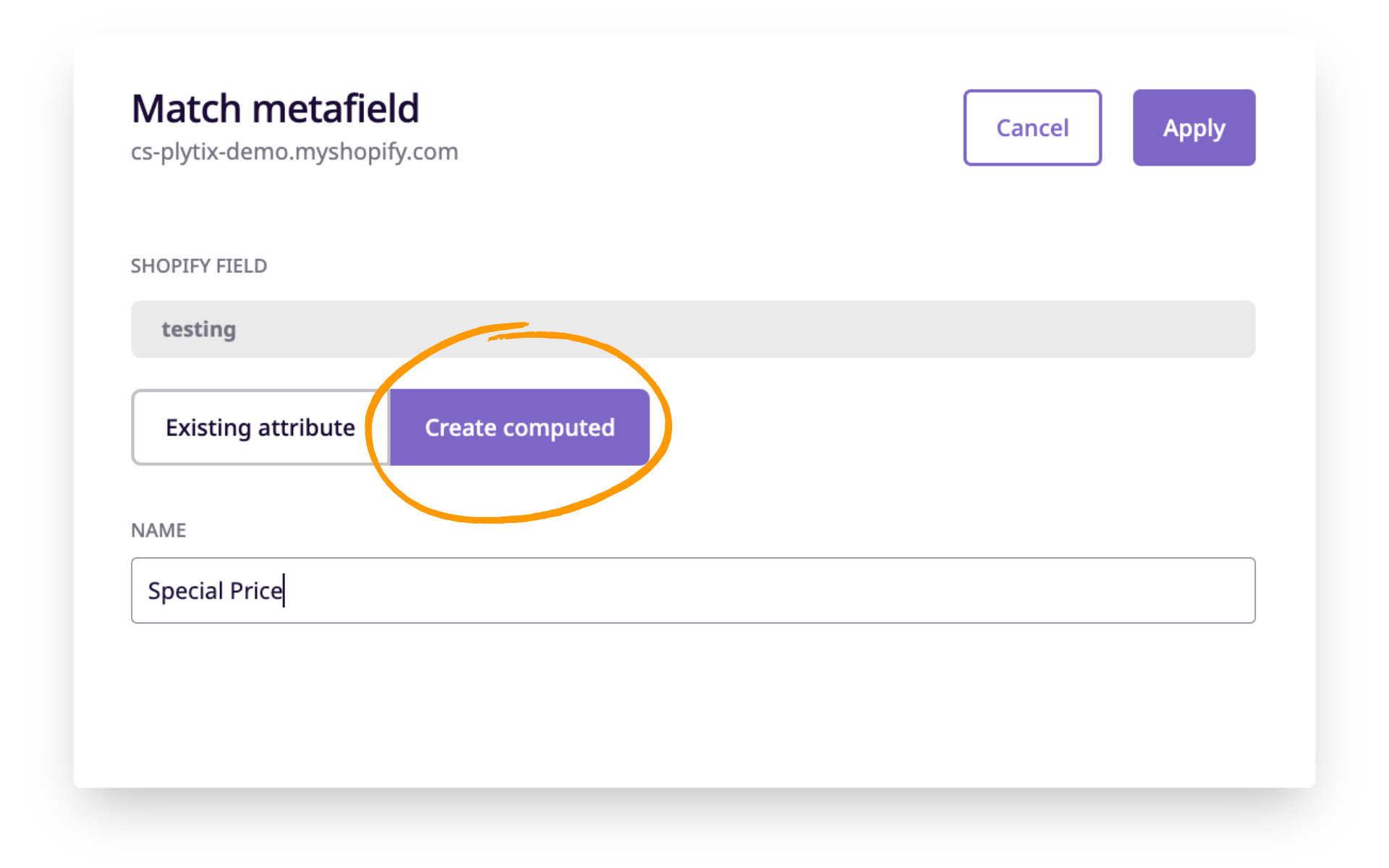Confirm the metafield mapping with Apply

click(1194, 127)
